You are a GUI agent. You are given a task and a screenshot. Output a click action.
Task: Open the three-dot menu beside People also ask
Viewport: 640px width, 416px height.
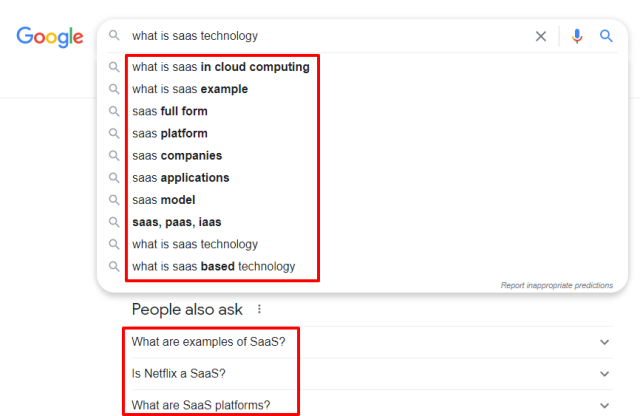[x=259, y=309]
